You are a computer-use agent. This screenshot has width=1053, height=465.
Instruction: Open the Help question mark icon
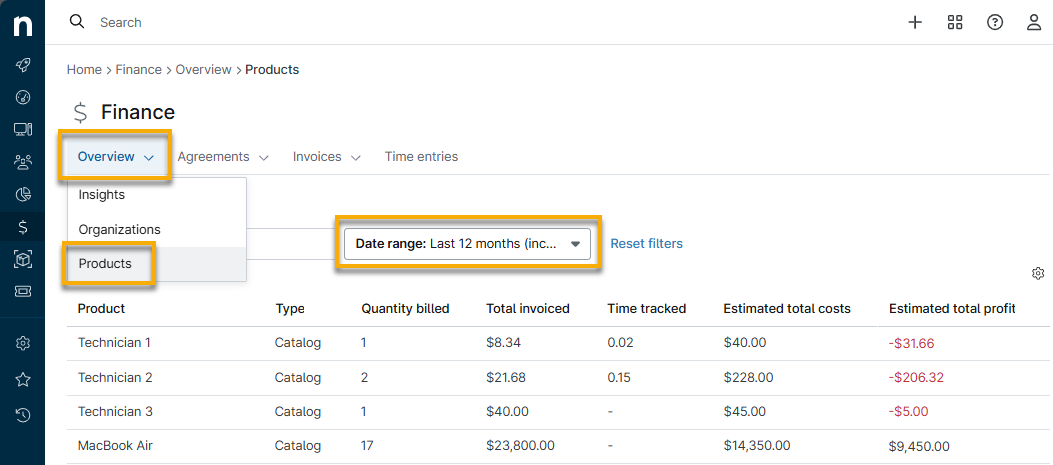click(x=995, y=22)
